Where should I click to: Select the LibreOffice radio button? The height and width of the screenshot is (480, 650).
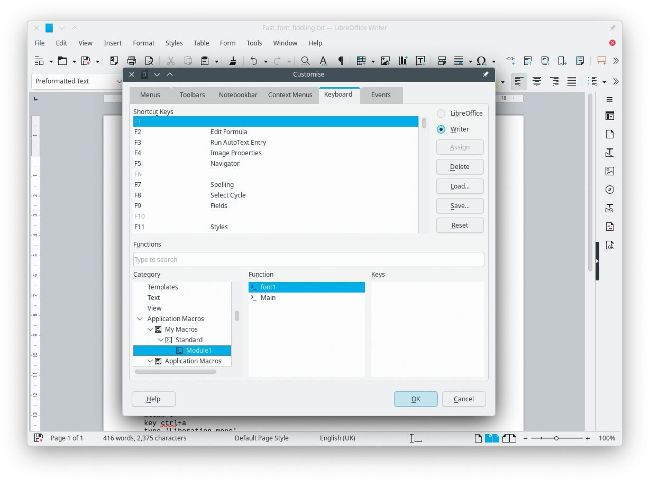point(441,114)
